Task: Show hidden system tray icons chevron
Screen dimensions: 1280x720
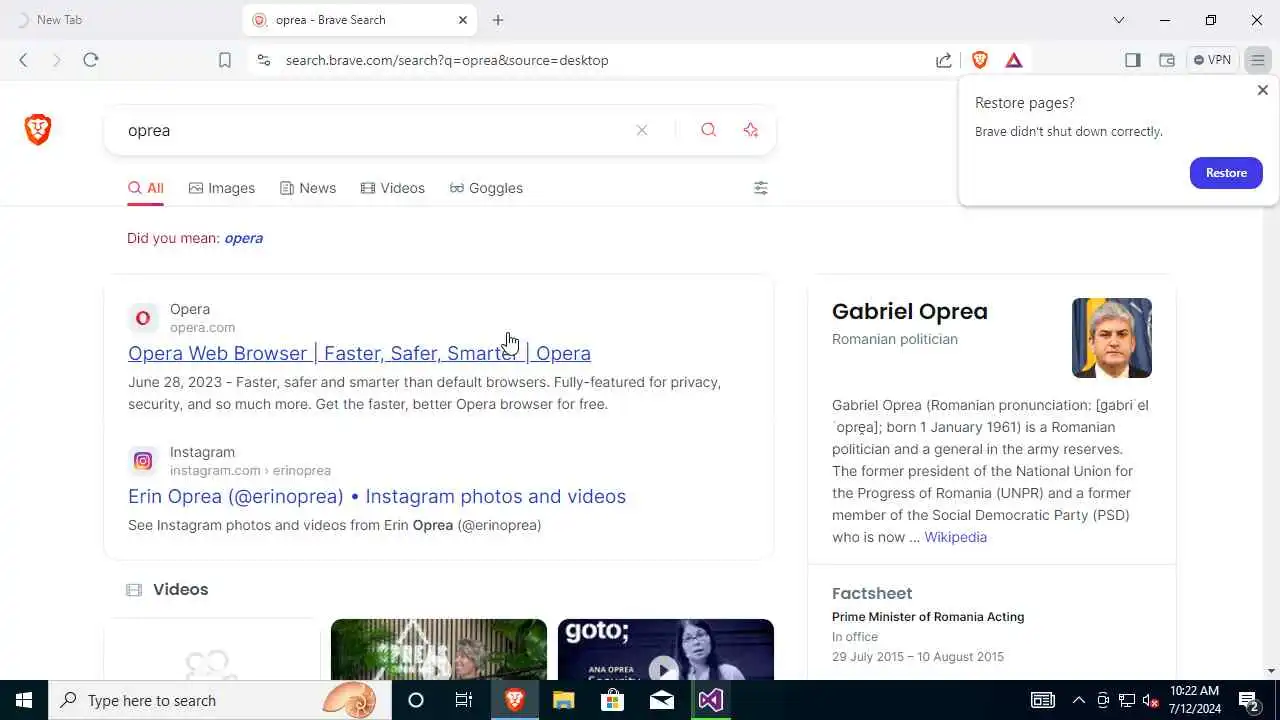Action: point(1078,700)
